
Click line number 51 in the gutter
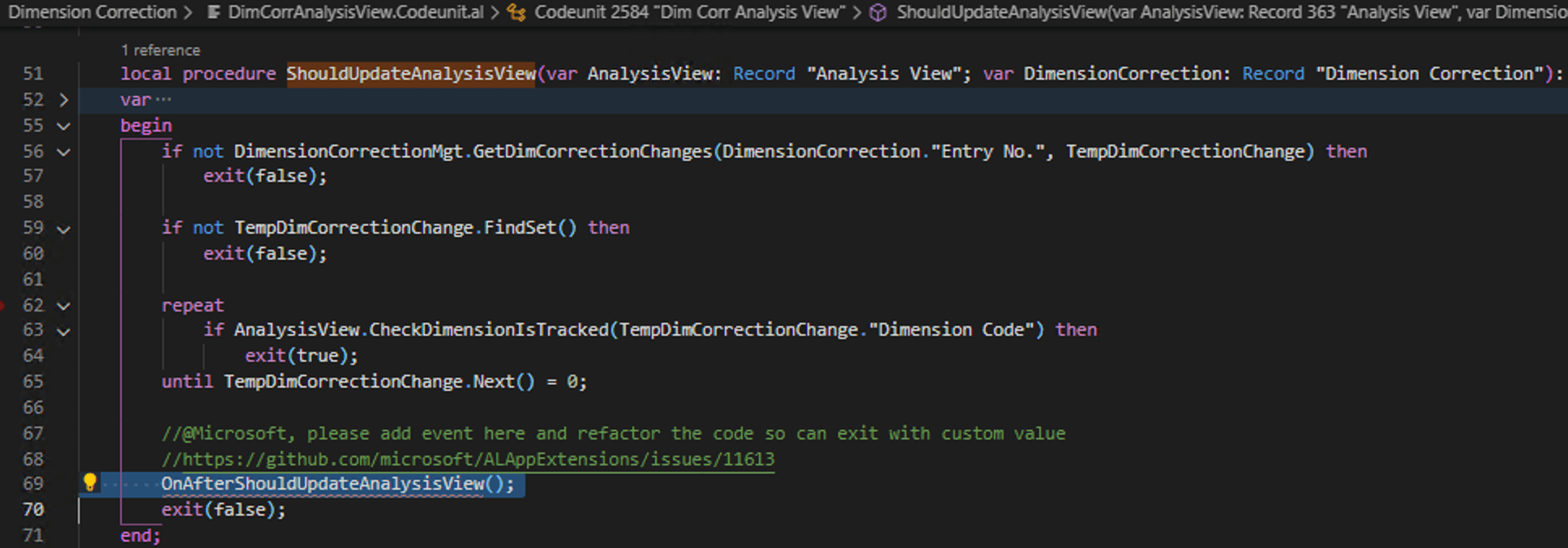pyautogui.click(x=33, y=74)
